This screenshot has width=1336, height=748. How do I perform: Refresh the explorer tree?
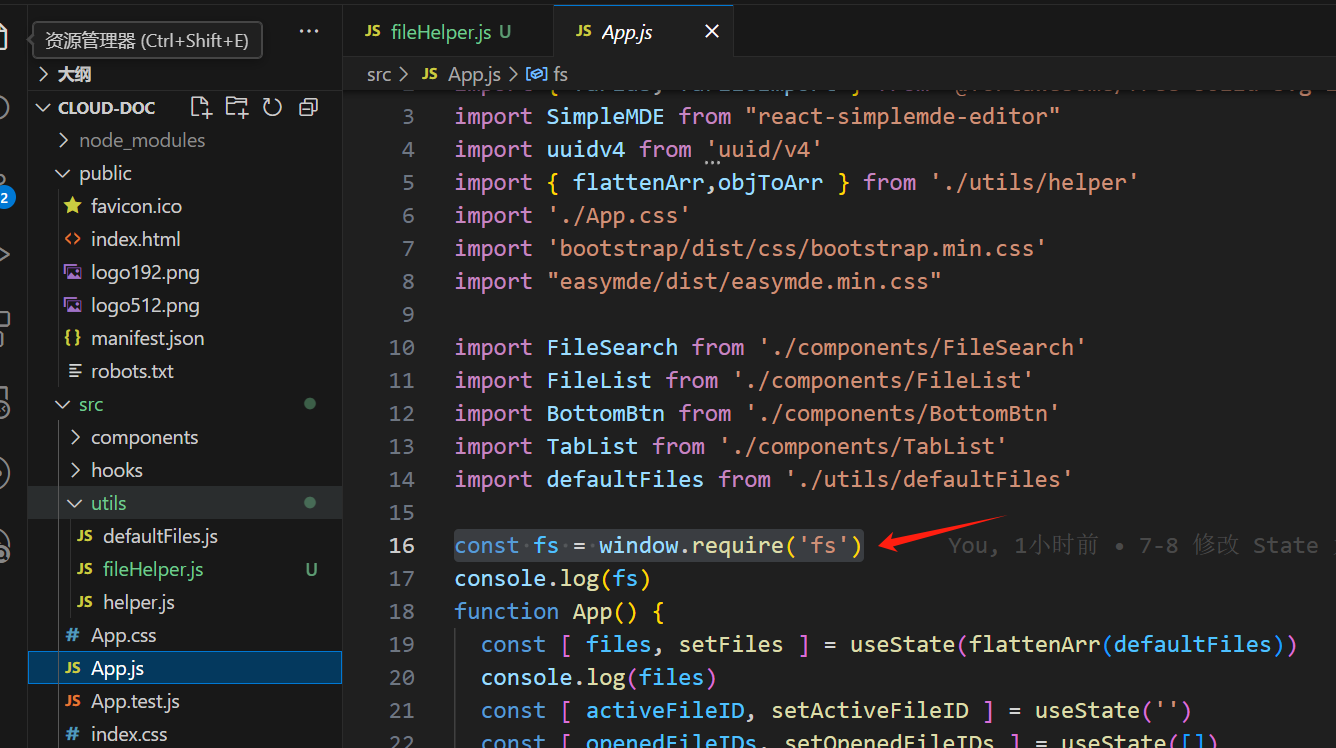tap(272, 107)
